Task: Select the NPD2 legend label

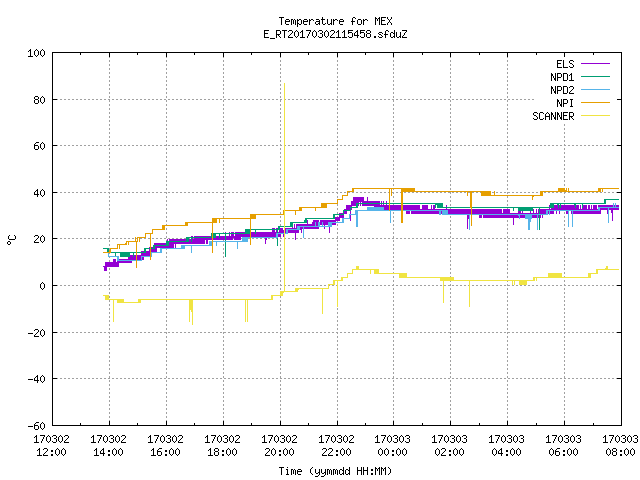Action: [562, 90]
